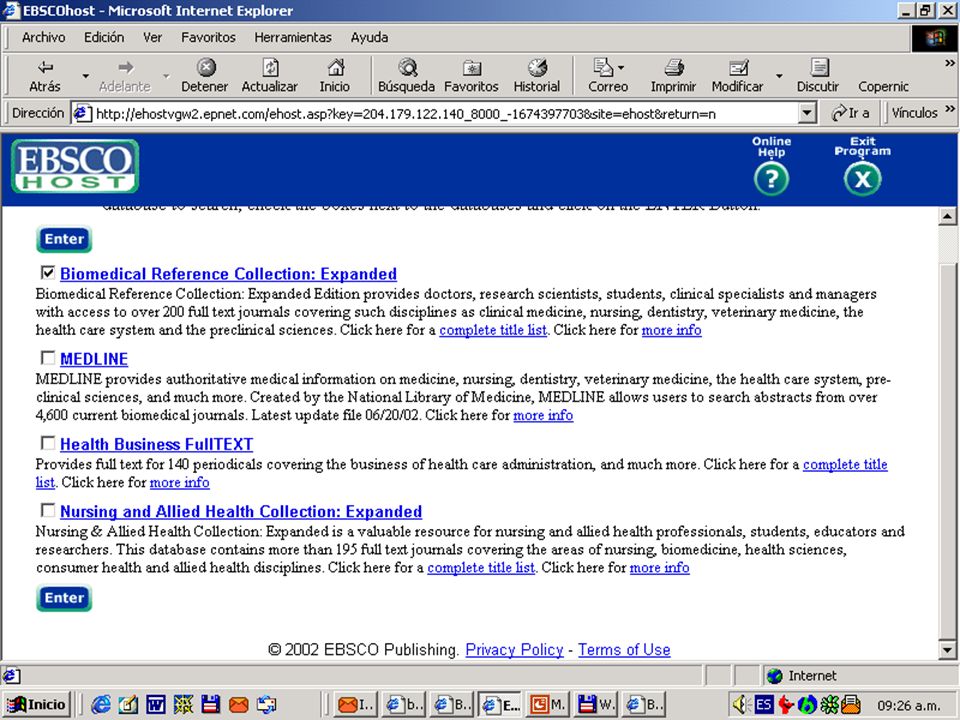Click the Vínculos links toolbar label
The height and width of the screenshot is (720, 960).
914,113
